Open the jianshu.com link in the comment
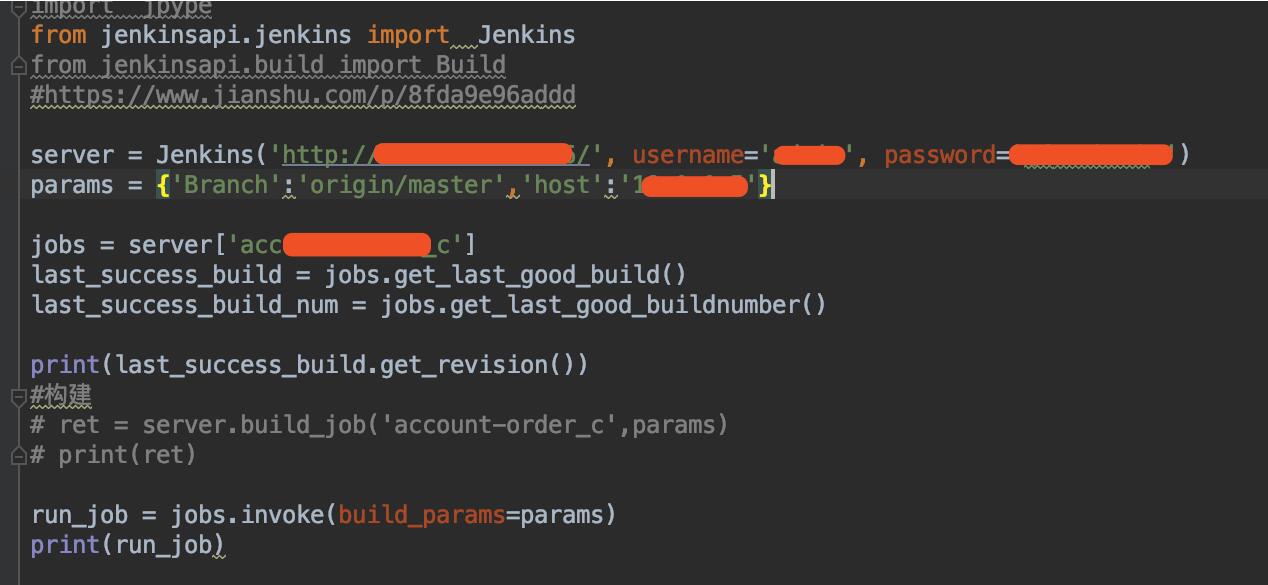Viewport: 1268px width, 585px height. coord(300,94)
